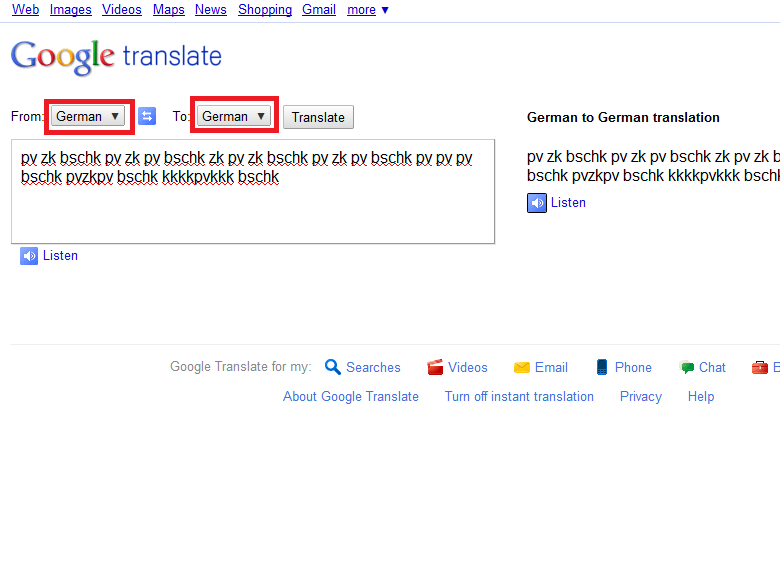This screenshot has width=780, height=574.
Task: Click the red toolbox icon after Chat
Action: tap(760, 367)
